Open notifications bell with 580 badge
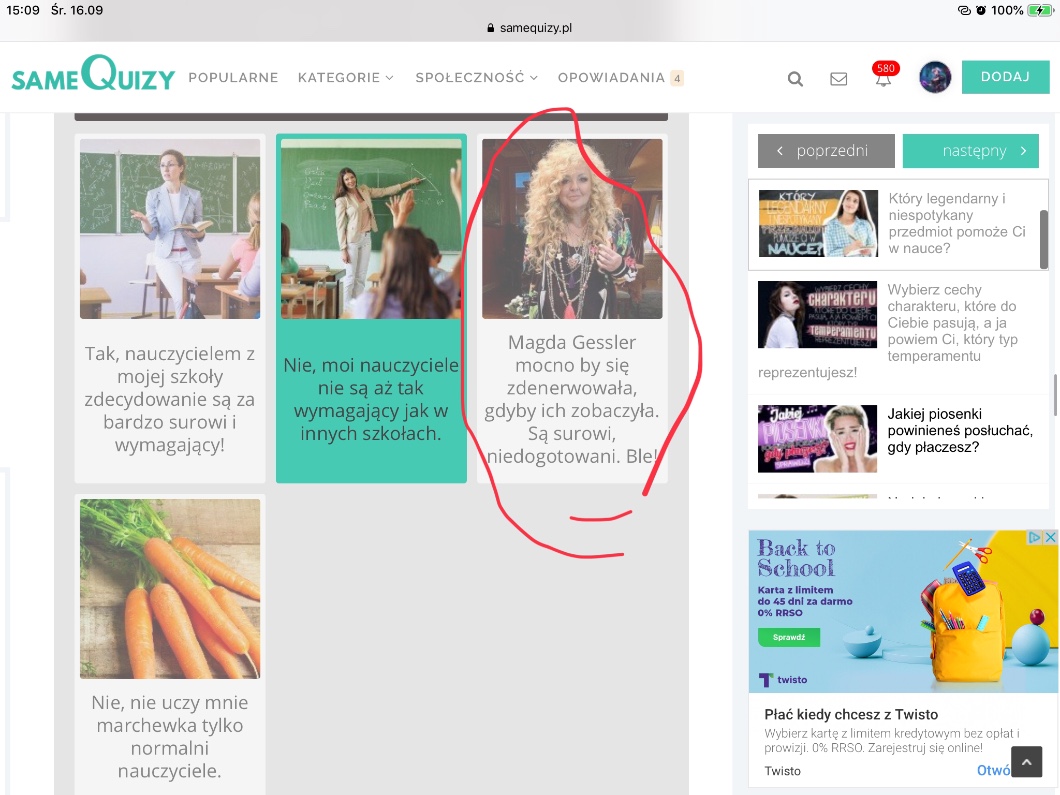 pos(883,78)
